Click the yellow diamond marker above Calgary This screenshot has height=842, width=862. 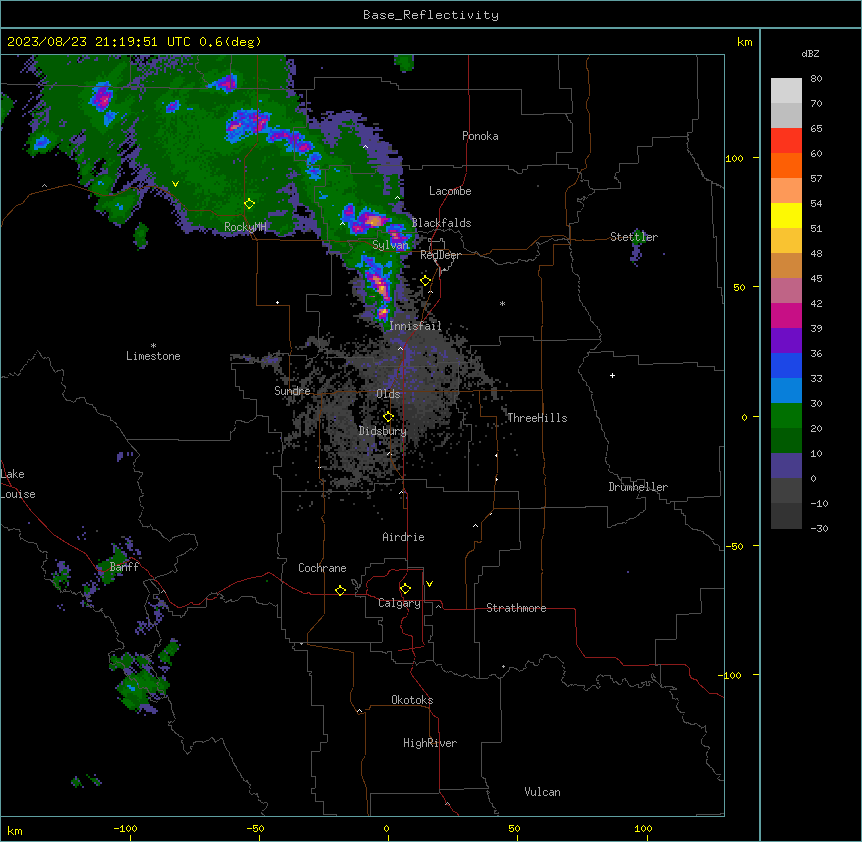(x=405, y=589)
